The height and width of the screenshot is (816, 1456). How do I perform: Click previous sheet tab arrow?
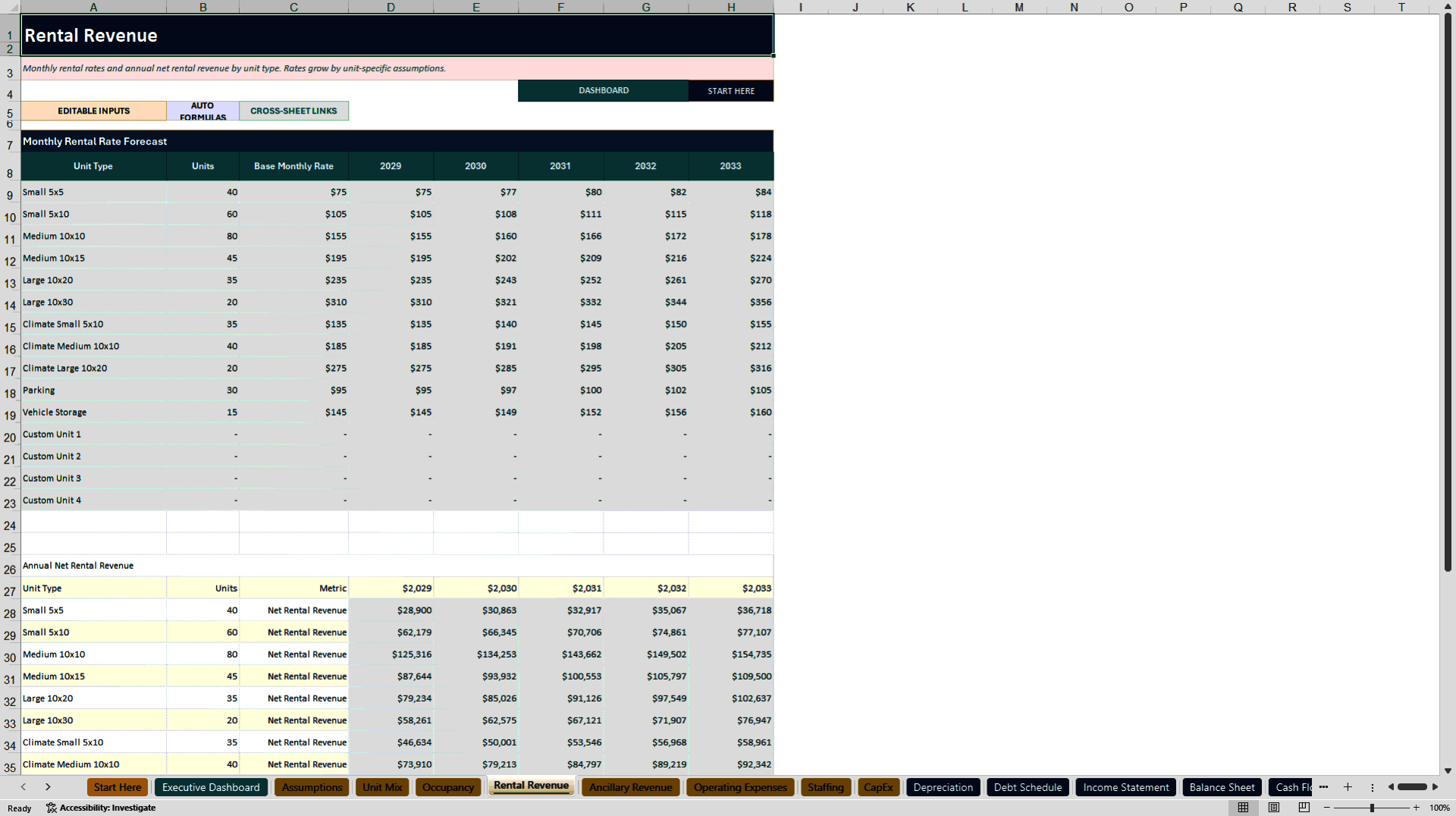(x=24, y=787)
